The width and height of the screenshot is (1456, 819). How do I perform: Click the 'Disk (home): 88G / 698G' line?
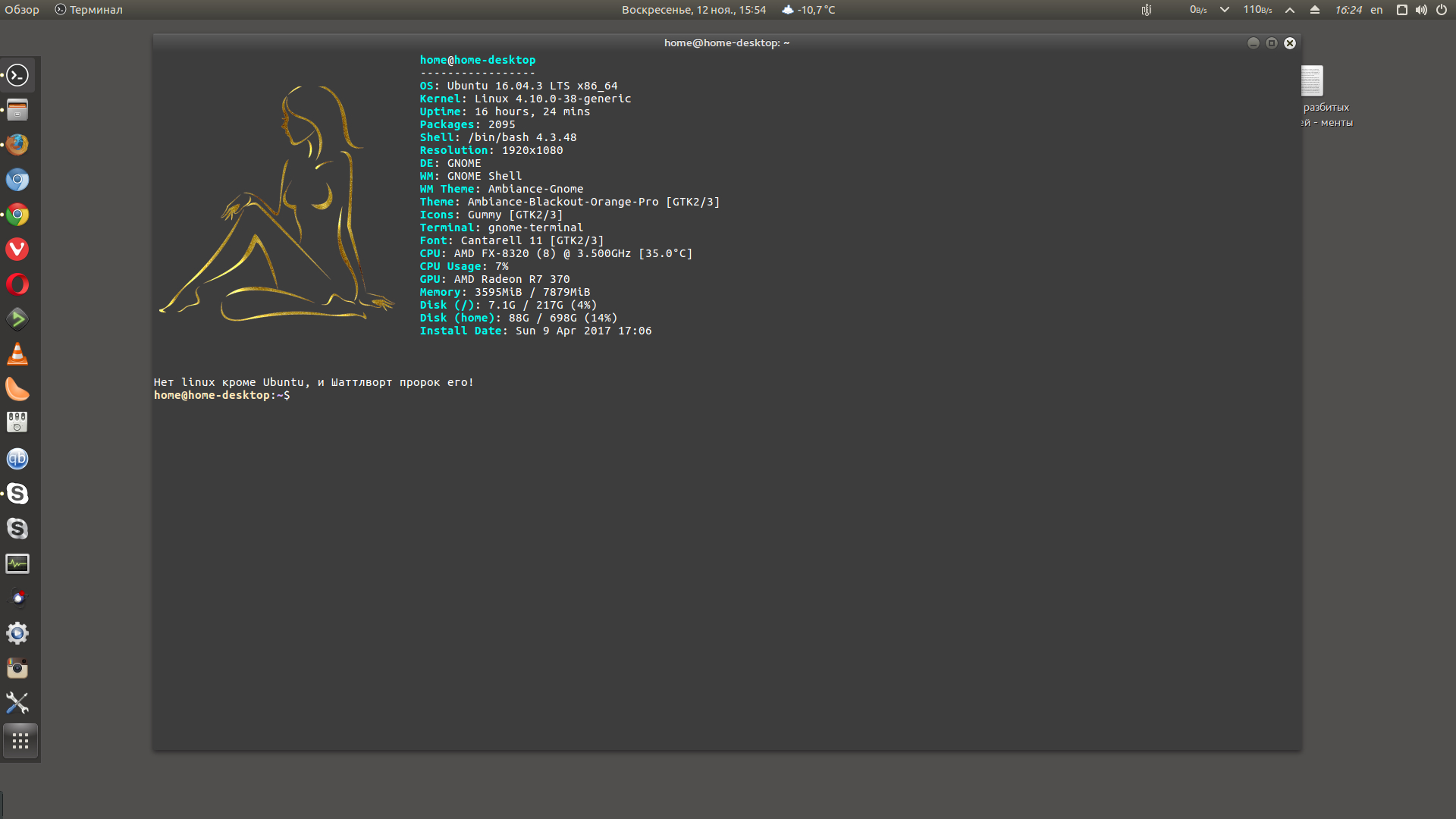tap(519, 318)
